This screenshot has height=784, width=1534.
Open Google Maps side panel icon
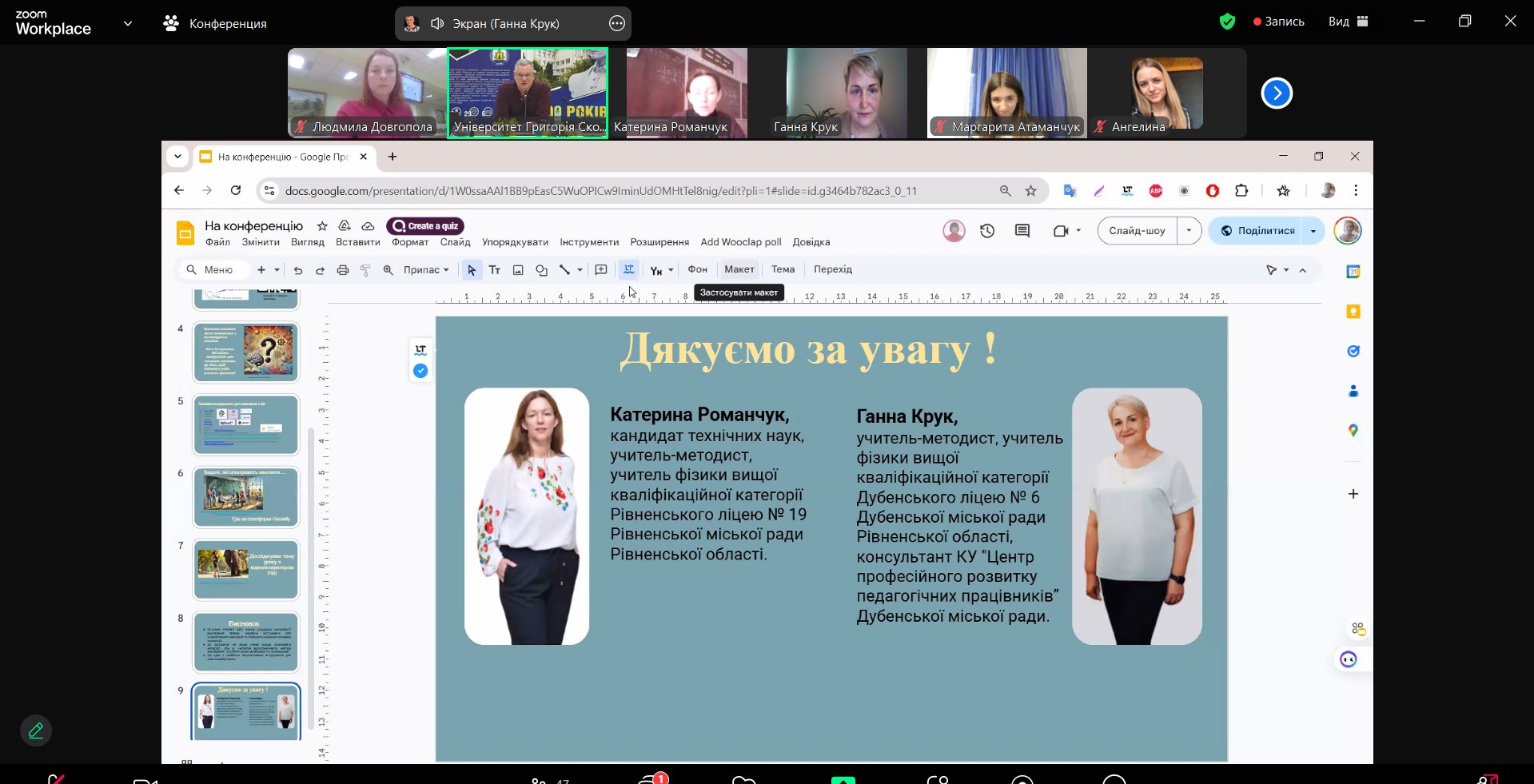(1353, 431)
